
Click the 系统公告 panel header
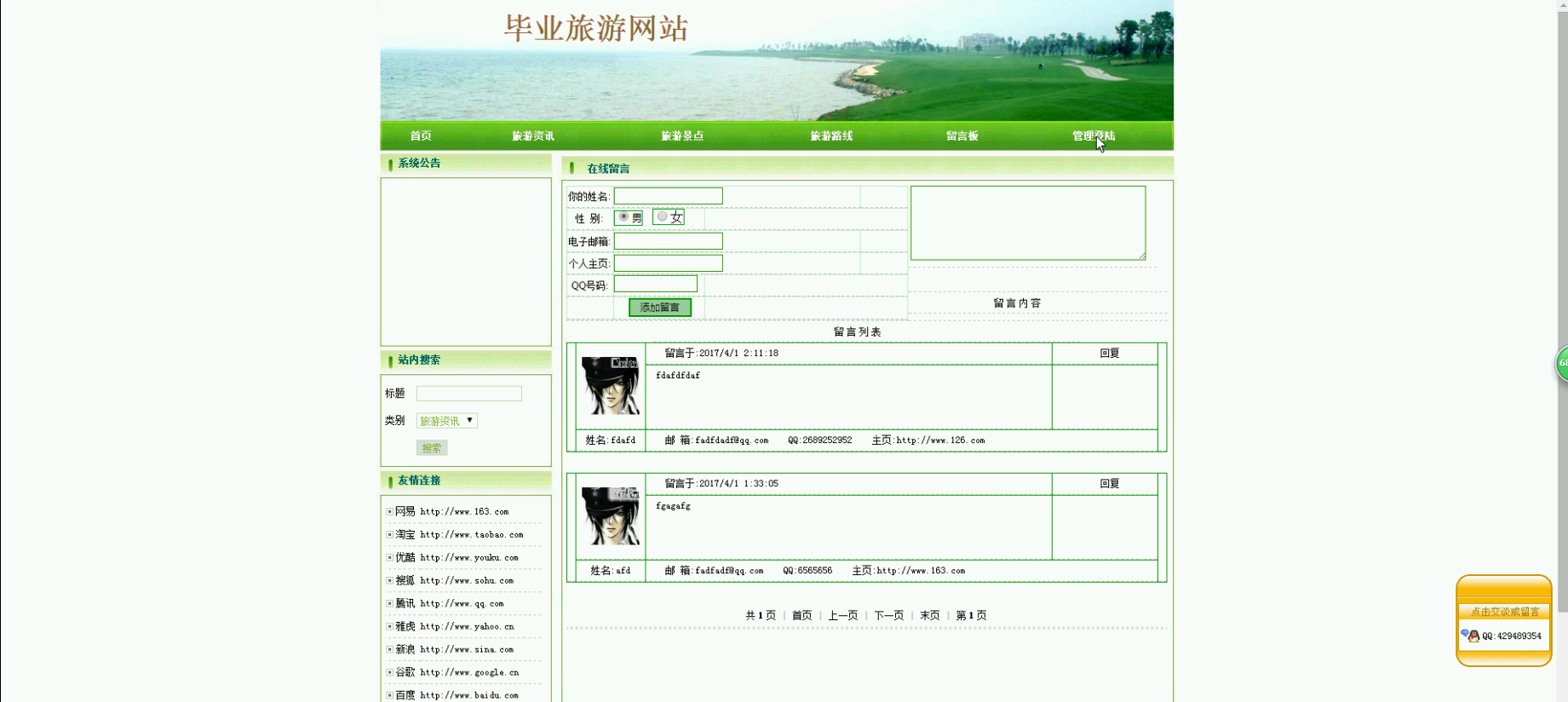tap(466, 164)
